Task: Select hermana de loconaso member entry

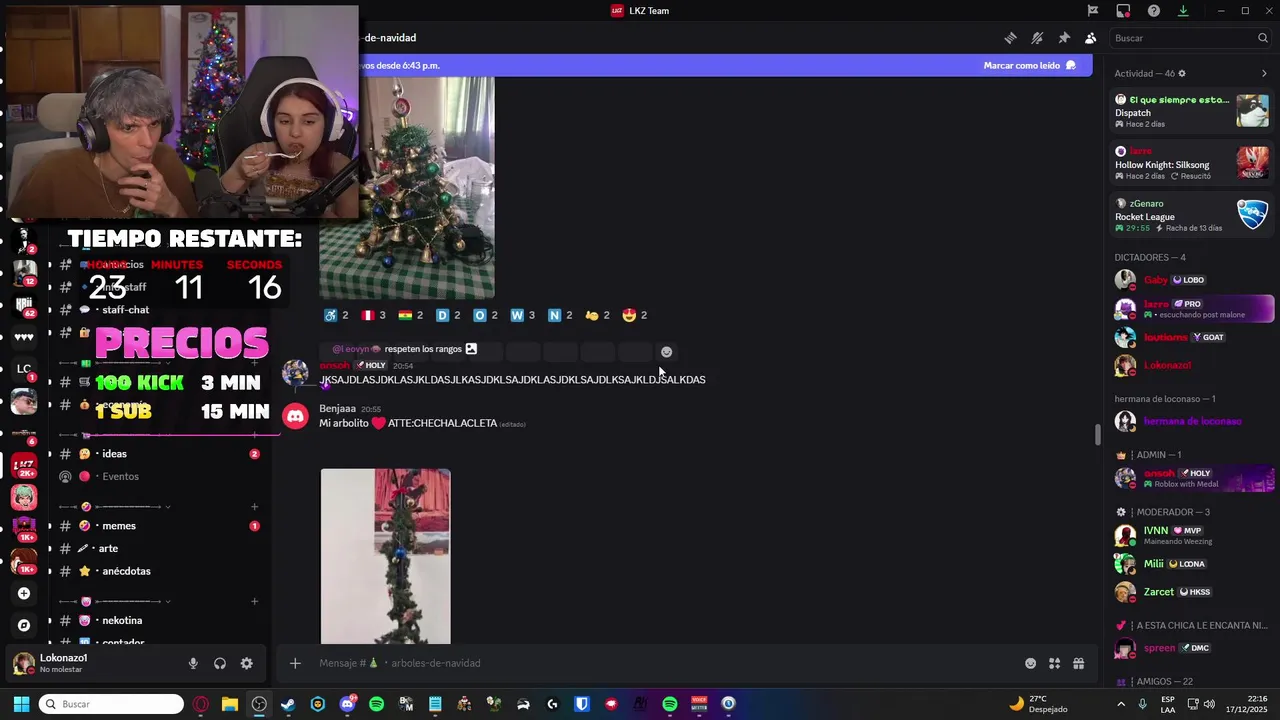Action: (x=1191, y=422)
